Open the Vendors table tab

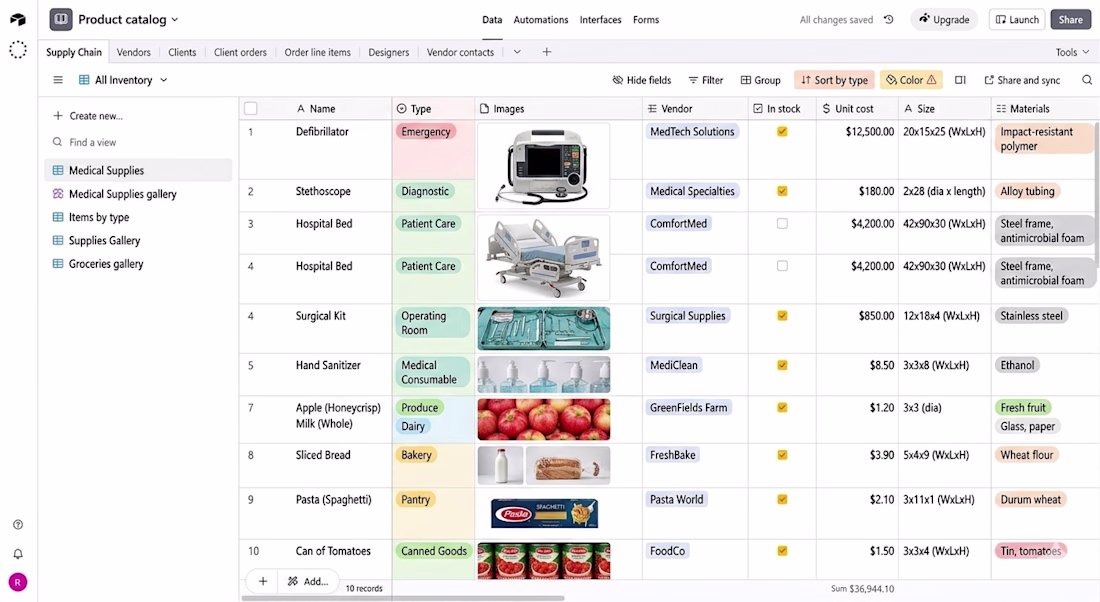pyautogui.click(x=133, y=52)
